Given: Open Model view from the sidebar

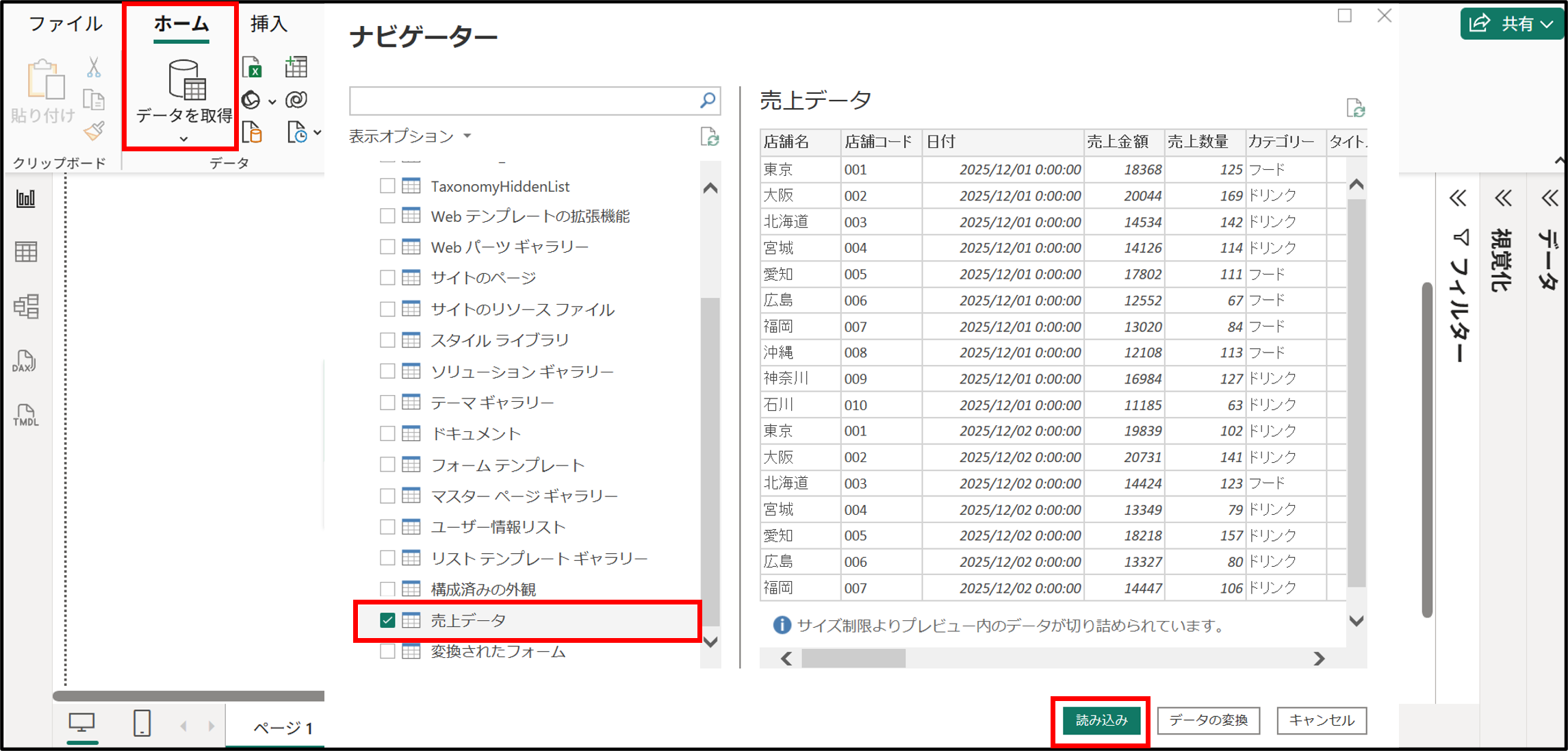Looking at the screenshot, I should [26, 307].
